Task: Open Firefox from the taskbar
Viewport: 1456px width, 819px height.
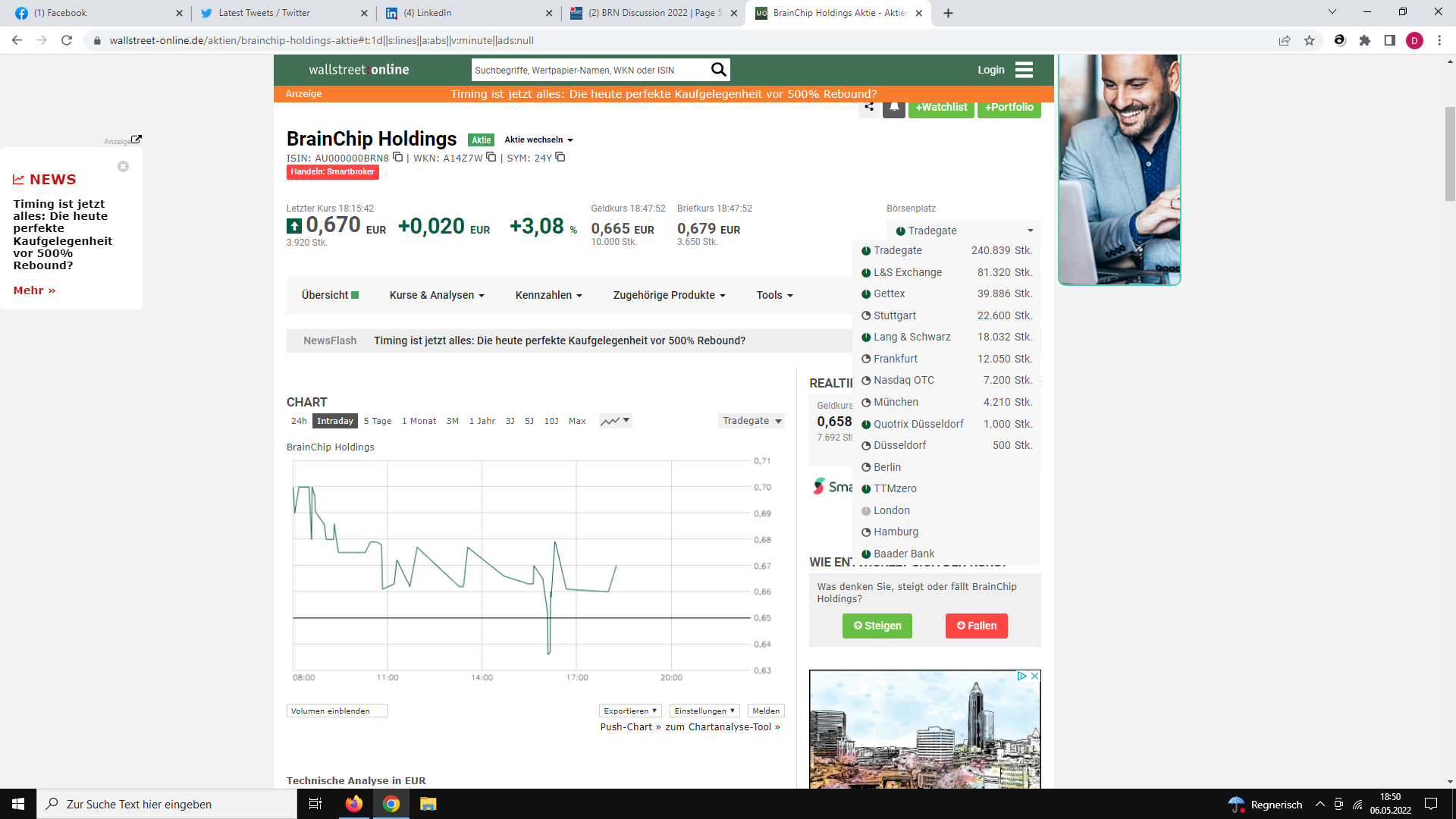Action: pos(354,804)
